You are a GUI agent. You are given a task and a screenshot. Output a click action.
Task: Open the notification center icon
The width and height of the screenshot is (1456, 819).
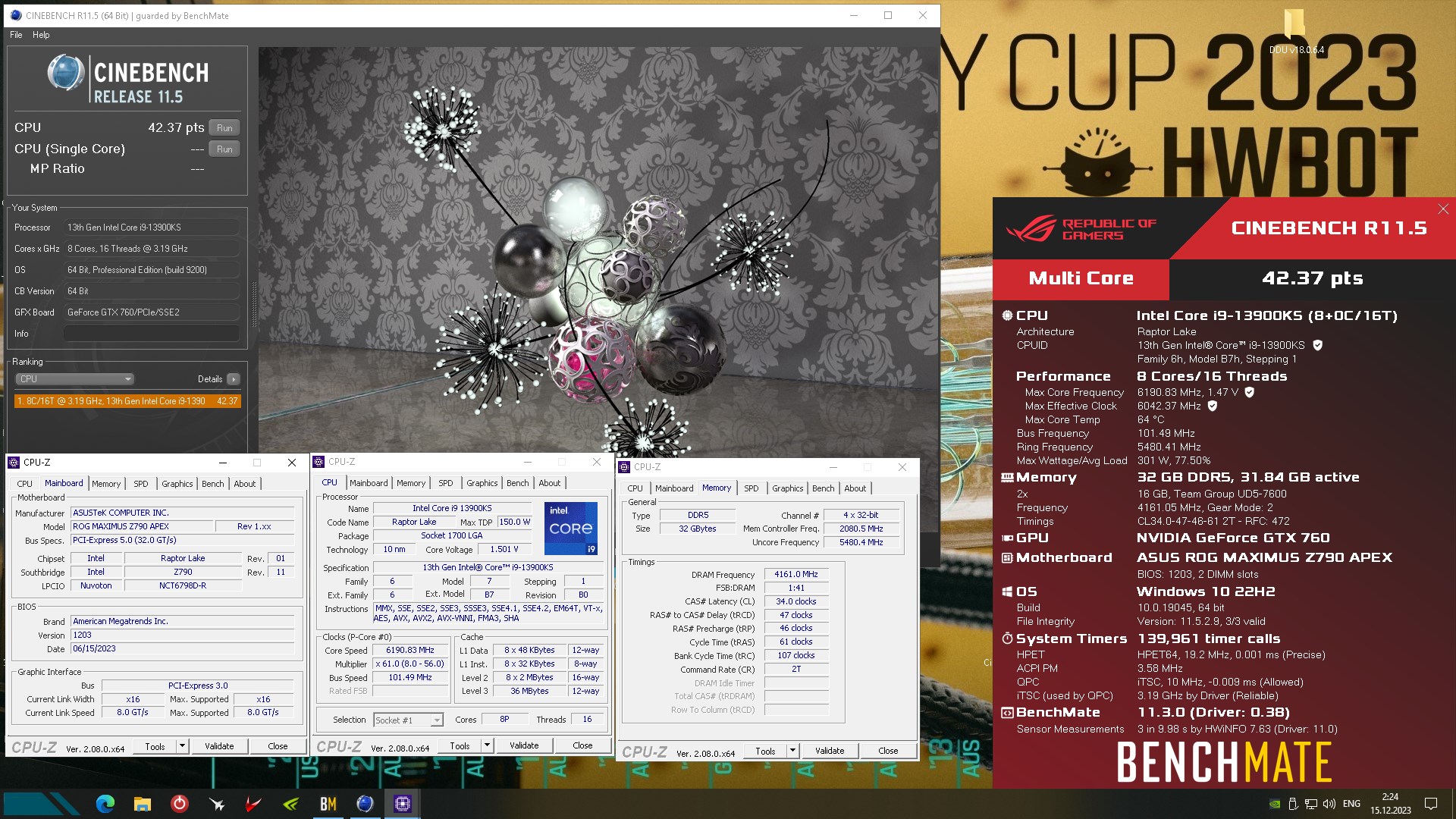(x=1431, y=804)
